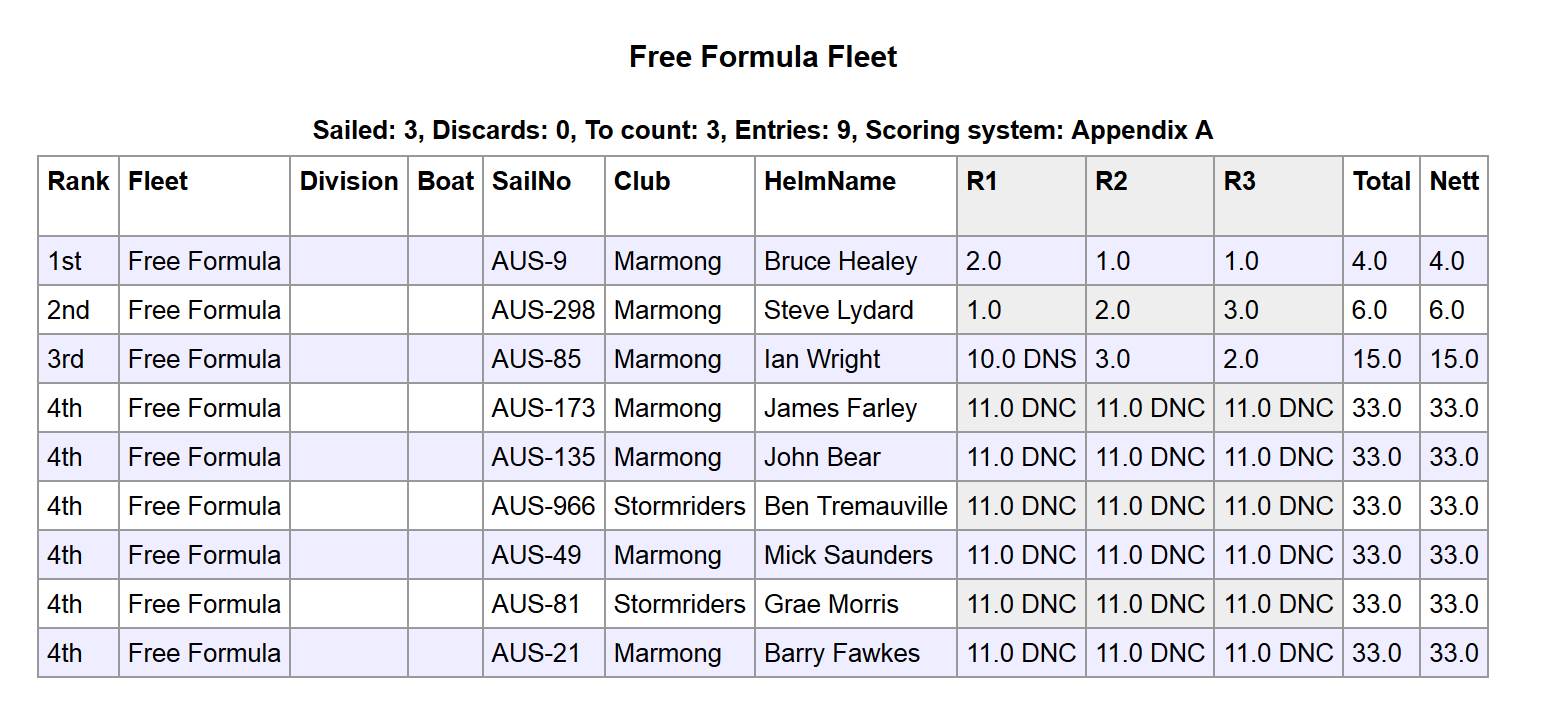Click Grae Morris in the table
Viewport: 1545px width, 726px height.
pos(831,605)
